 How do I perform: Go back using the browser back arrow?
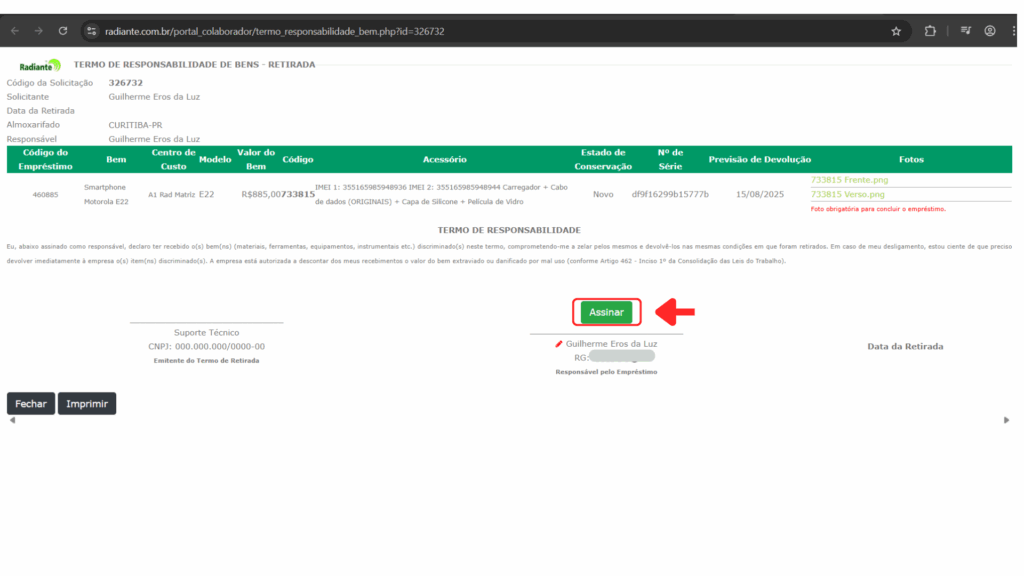point(15,31)
